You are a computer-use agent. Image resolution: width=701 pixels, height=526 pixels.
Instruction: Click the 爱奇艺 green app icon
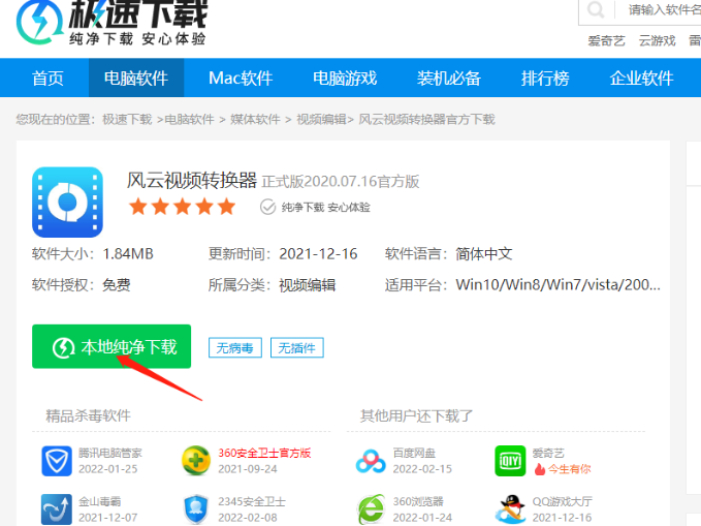pyautogui.click(x=510, y=461)
